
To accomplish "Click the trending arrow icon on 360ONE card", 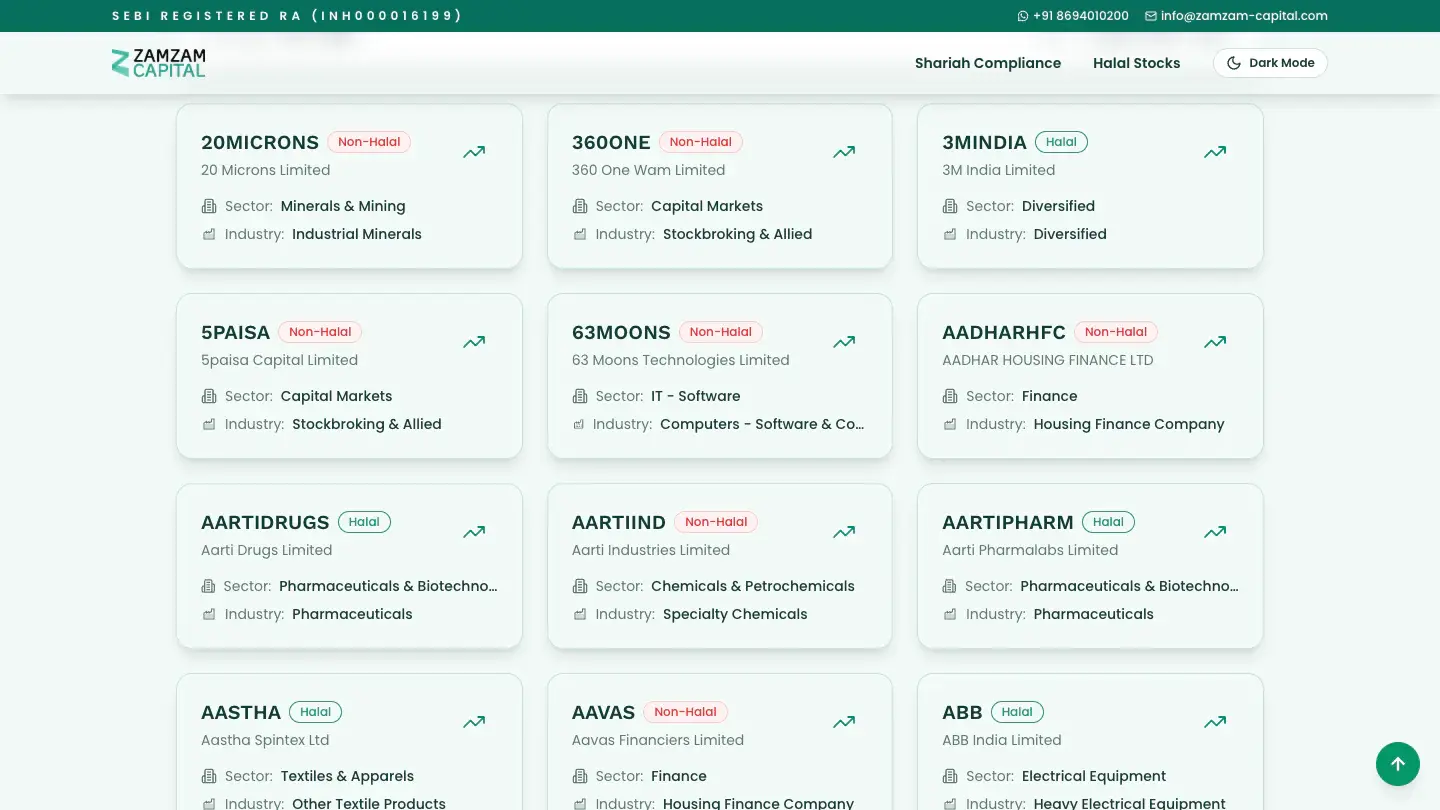I will coord(844,152).
